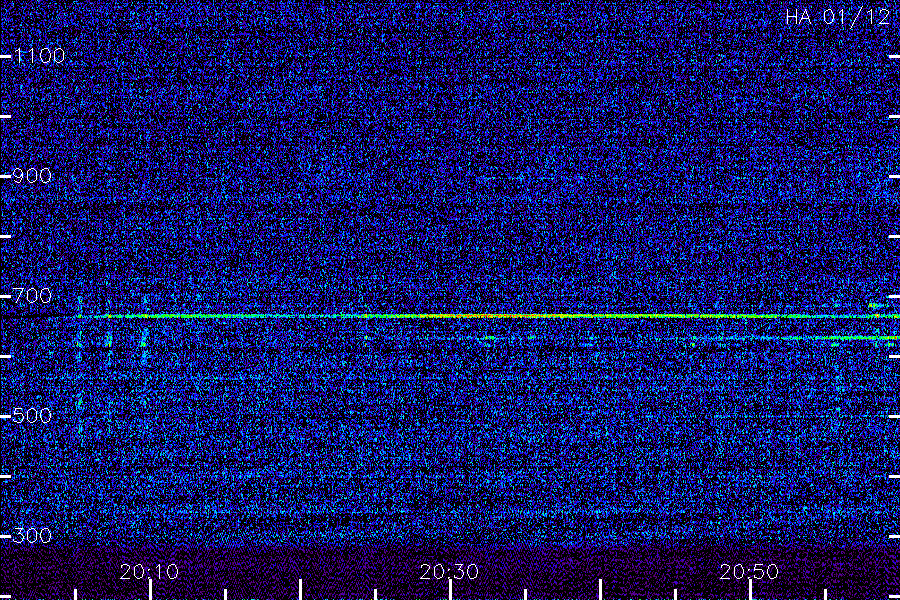
Task: Click the bright horizontal signal line below 700
Action: click(488, 316)
